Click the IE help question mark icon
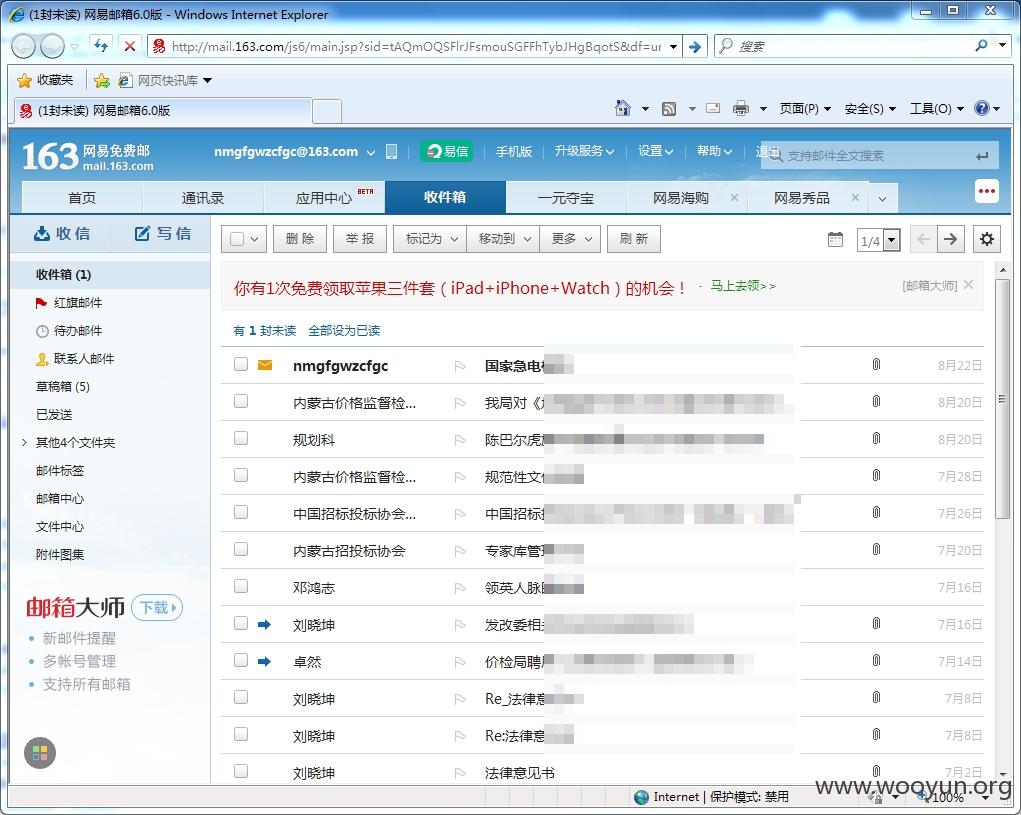The image size is (1021, 815). click(x=981, y=108)
